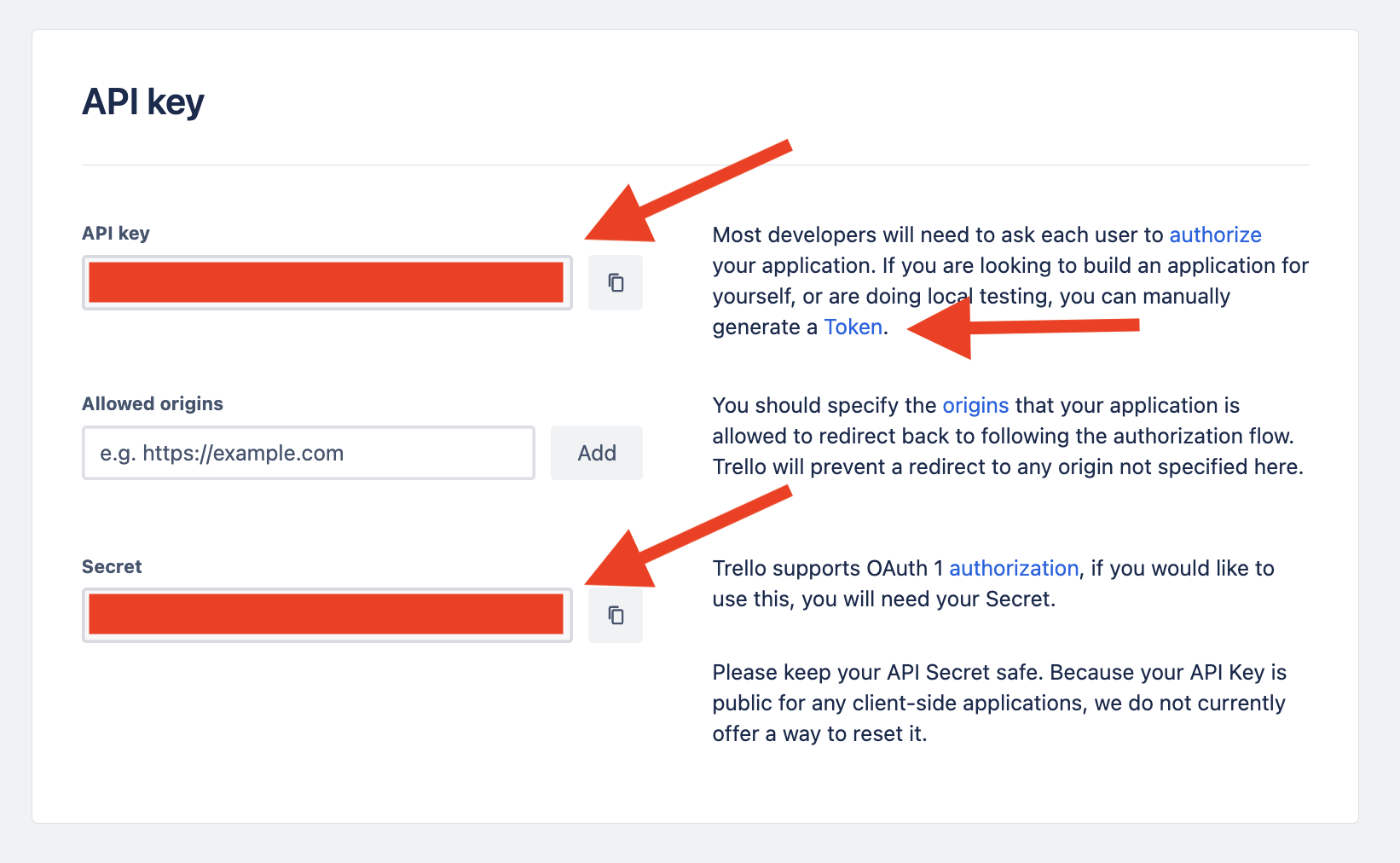Copy the API key with the clipboard icon

(x=616, y=282)
